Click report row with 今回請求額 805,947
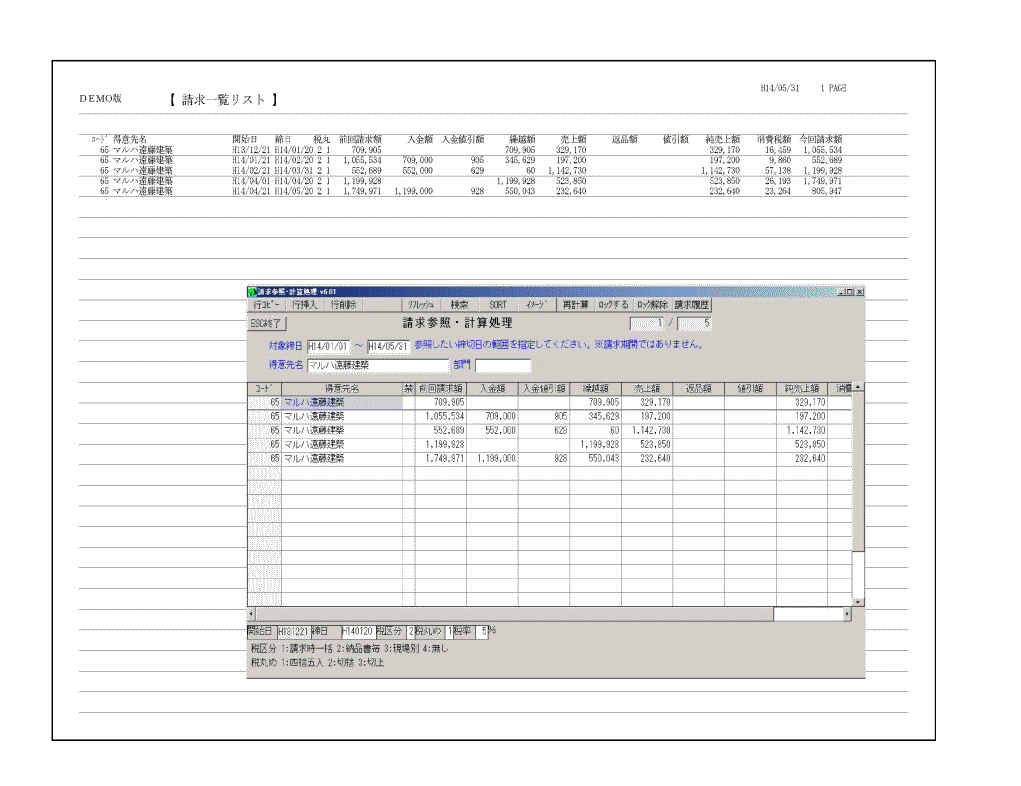Screen dimensions: 1021x786 [471, 191]
